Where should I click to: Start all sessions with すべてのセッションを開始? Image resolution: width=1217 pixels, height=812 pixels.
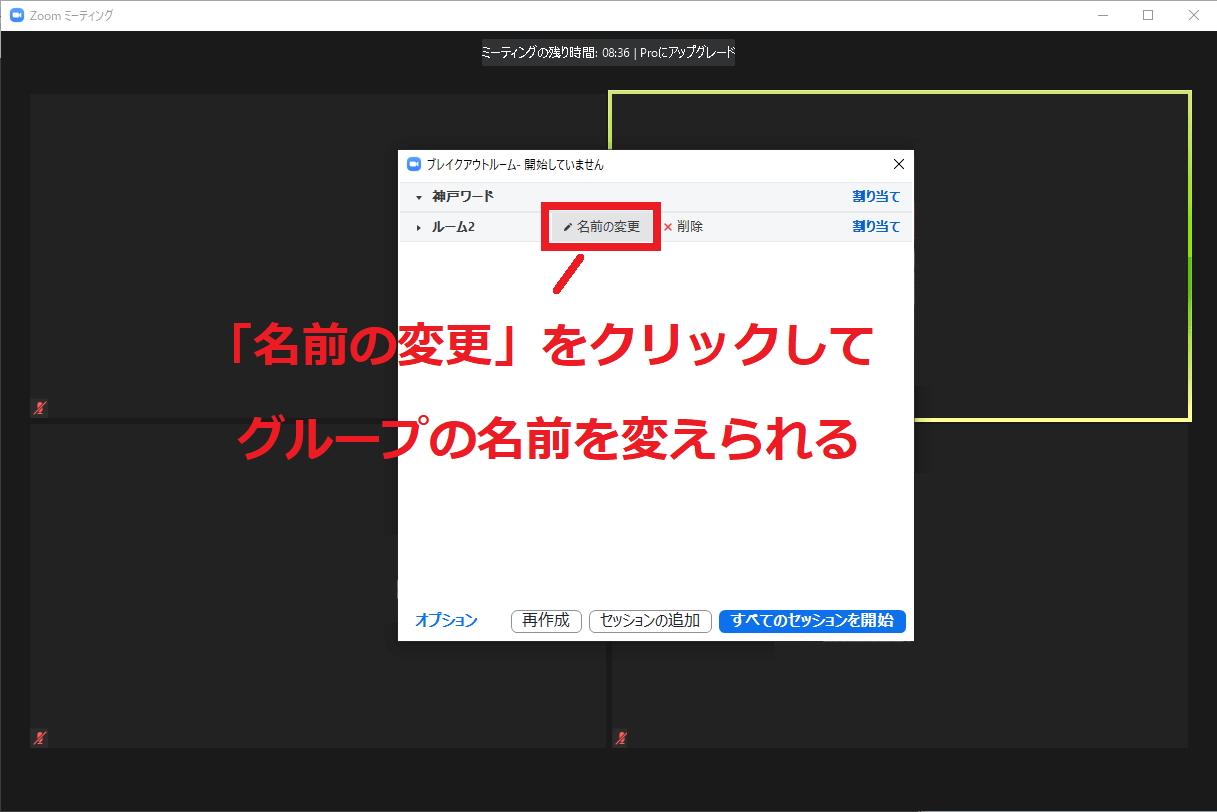coord(812,621)
